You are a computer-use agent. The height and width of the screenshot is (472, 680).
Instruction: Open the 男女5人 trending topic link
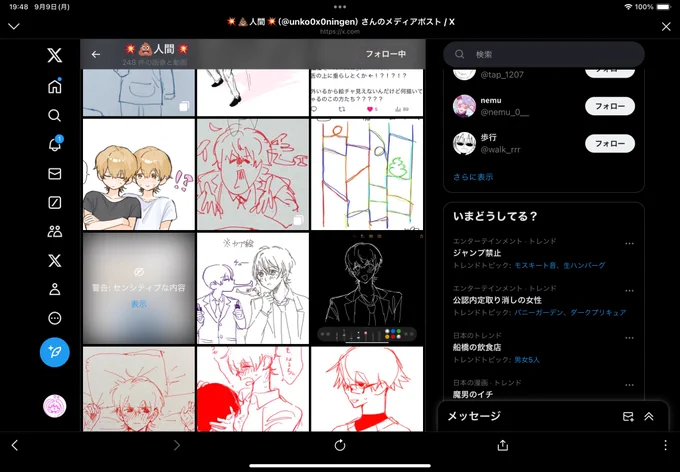[x=527, y=360]
